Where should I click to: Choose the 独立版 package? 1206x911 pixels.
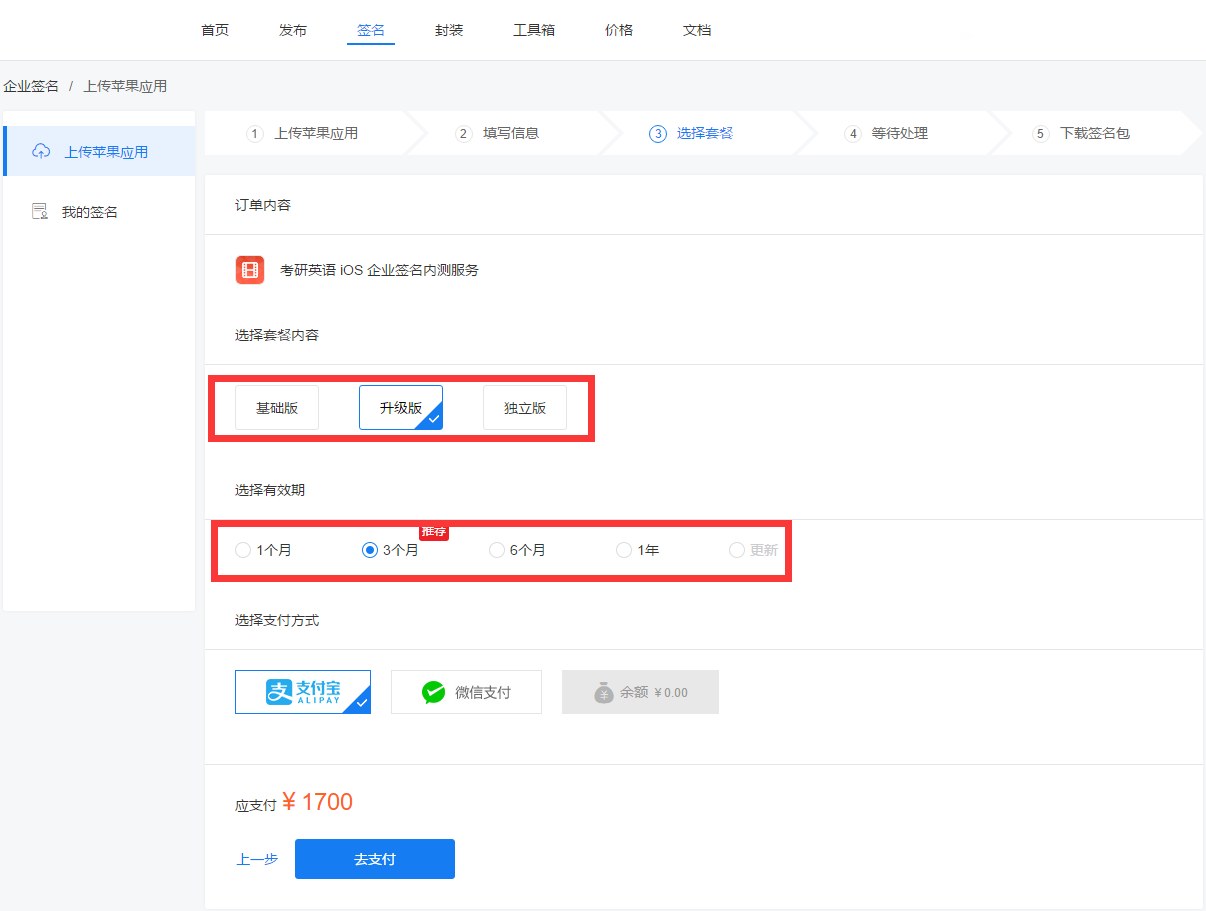pos(525,408)
